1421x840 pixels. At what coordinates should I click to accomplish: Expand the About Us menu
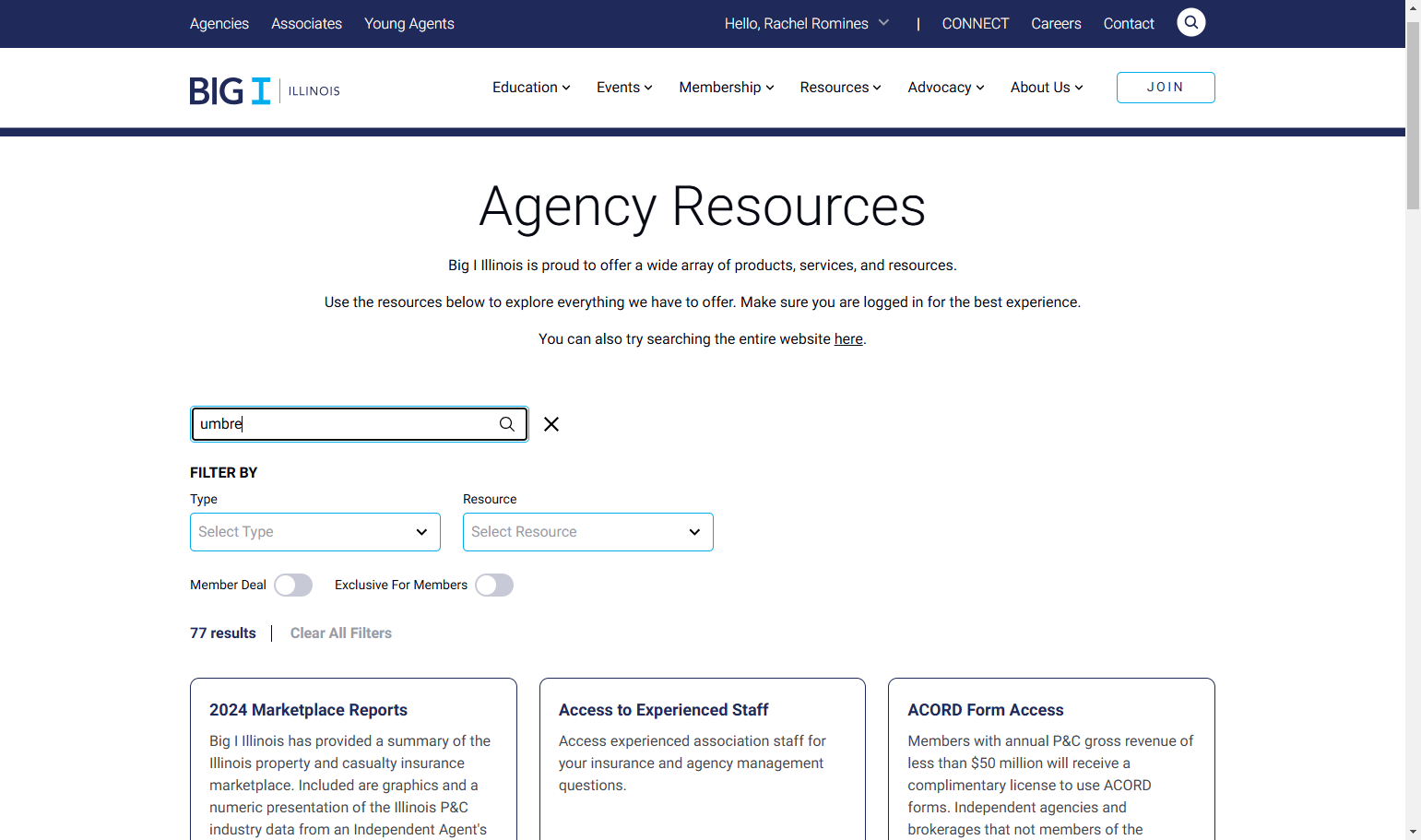click(x=1047, y=88)
